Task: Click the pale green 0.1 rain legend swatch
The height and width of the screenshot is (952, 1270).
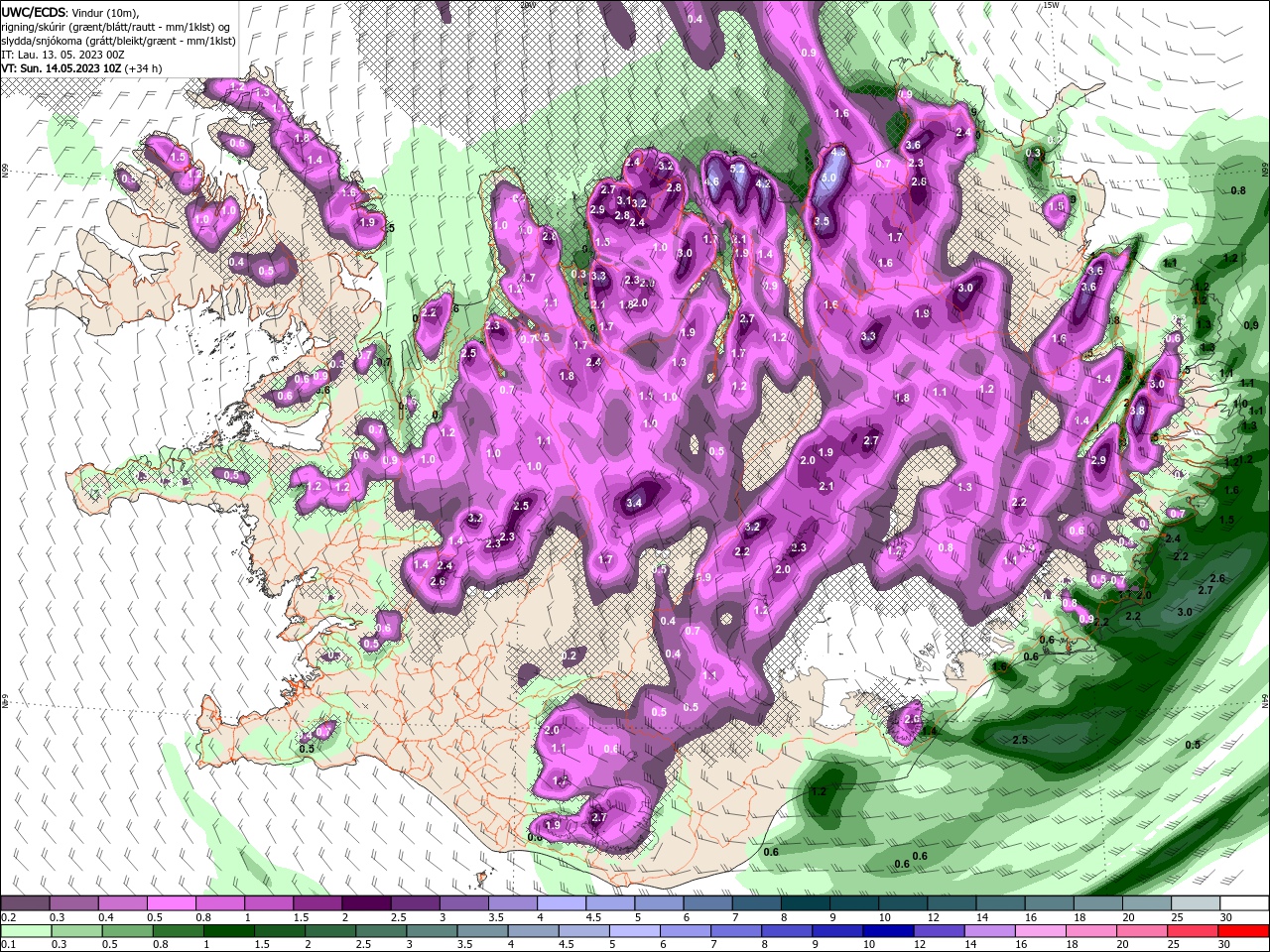Action: coord(26,931)
